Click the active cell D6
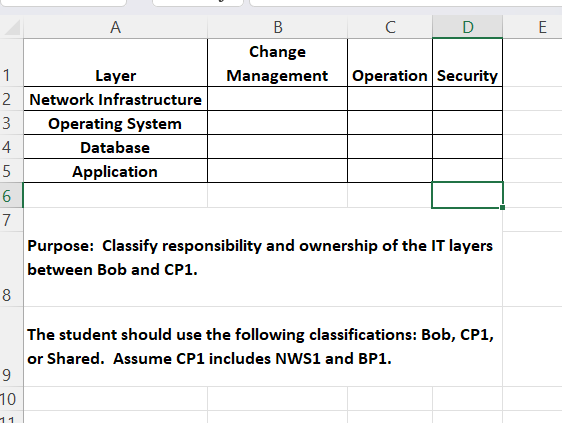This screenshot has width=562, height=423. (x=467, y=195)
